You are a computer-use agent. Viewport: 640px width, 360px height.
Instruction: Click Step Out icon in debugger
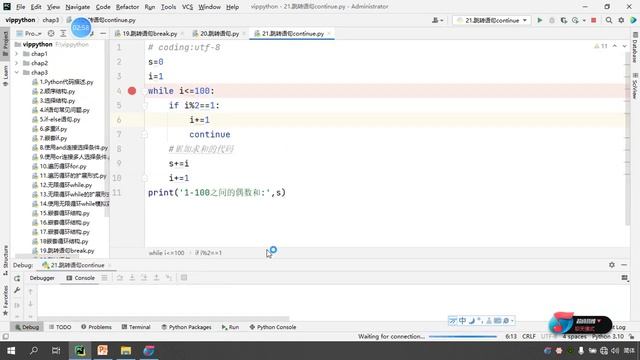tap(156, 278)
